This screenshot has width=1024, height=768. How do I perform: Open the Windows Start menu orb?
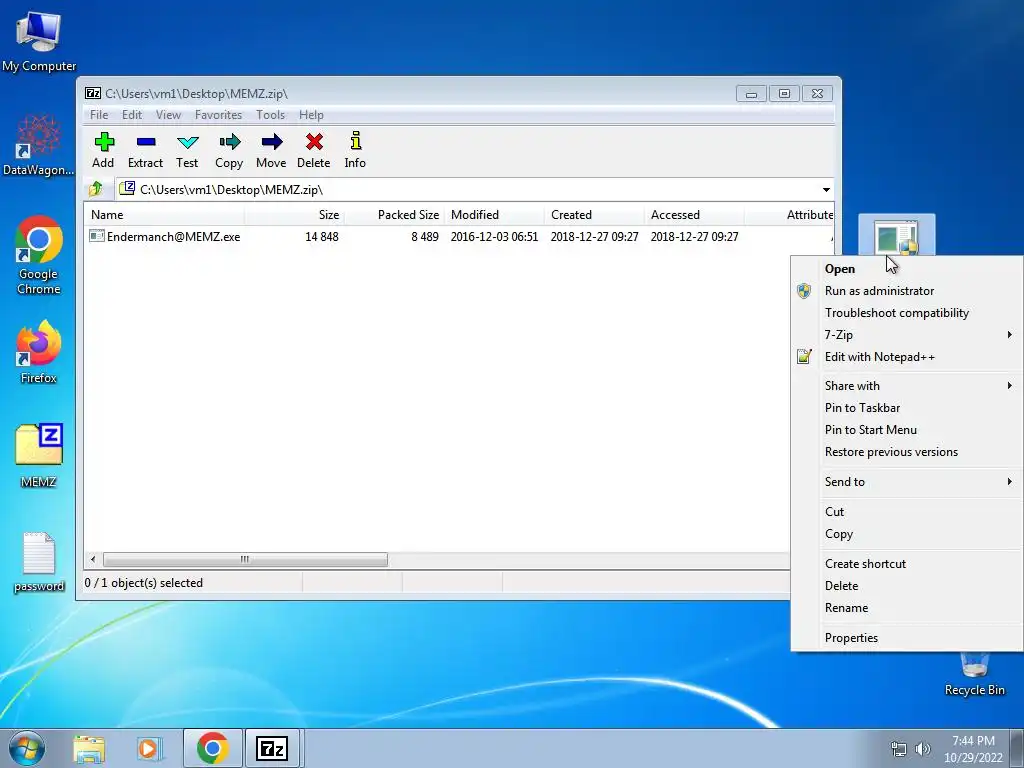[x=27, y=748]
